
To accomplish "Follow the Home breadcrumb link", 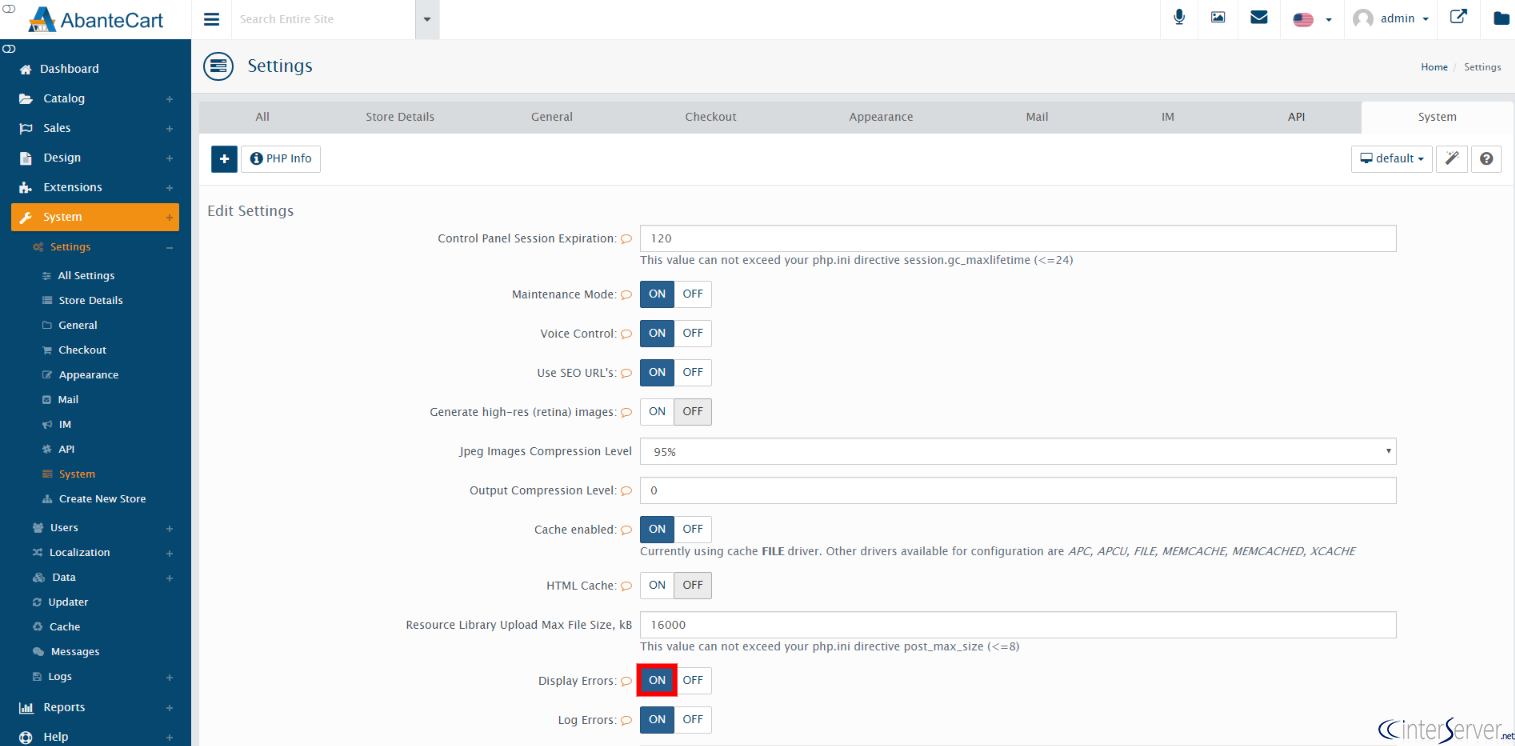I will coord(1434,67).
